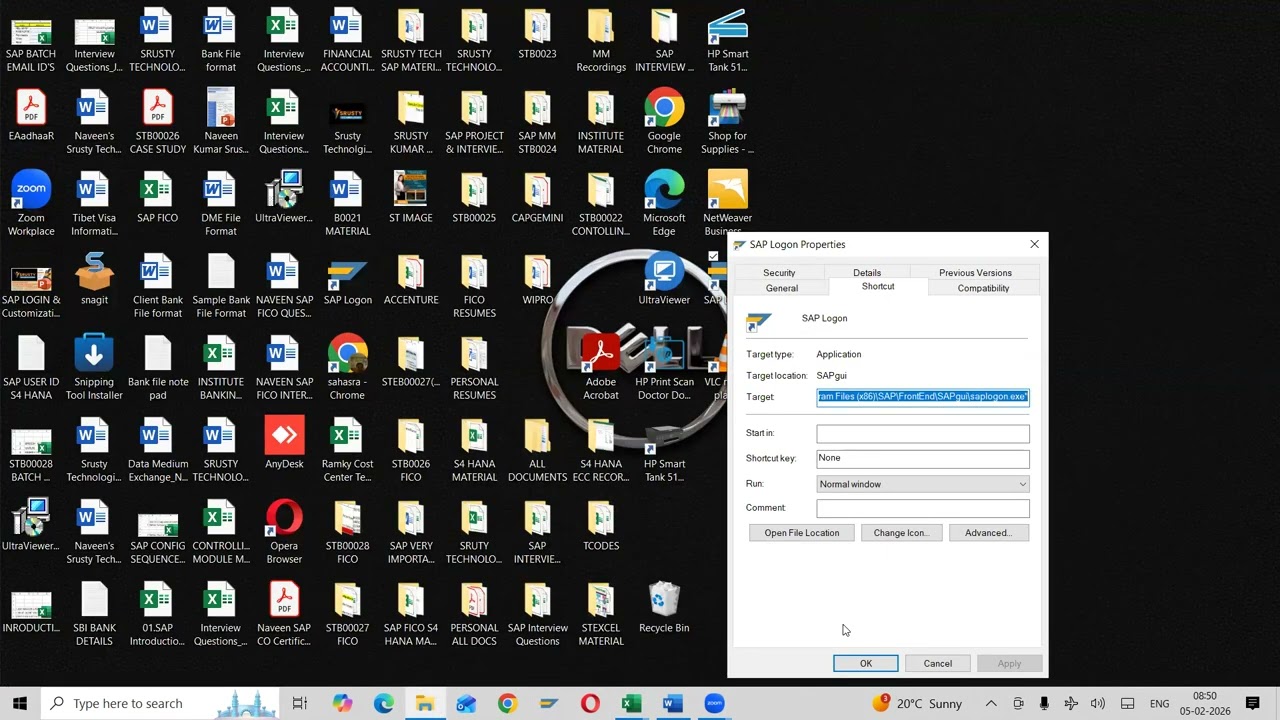Image resolution: width=1280 pixels, height=720 pixels.
Task: Open Zoom from the taskbar
Action: point(714,704)
